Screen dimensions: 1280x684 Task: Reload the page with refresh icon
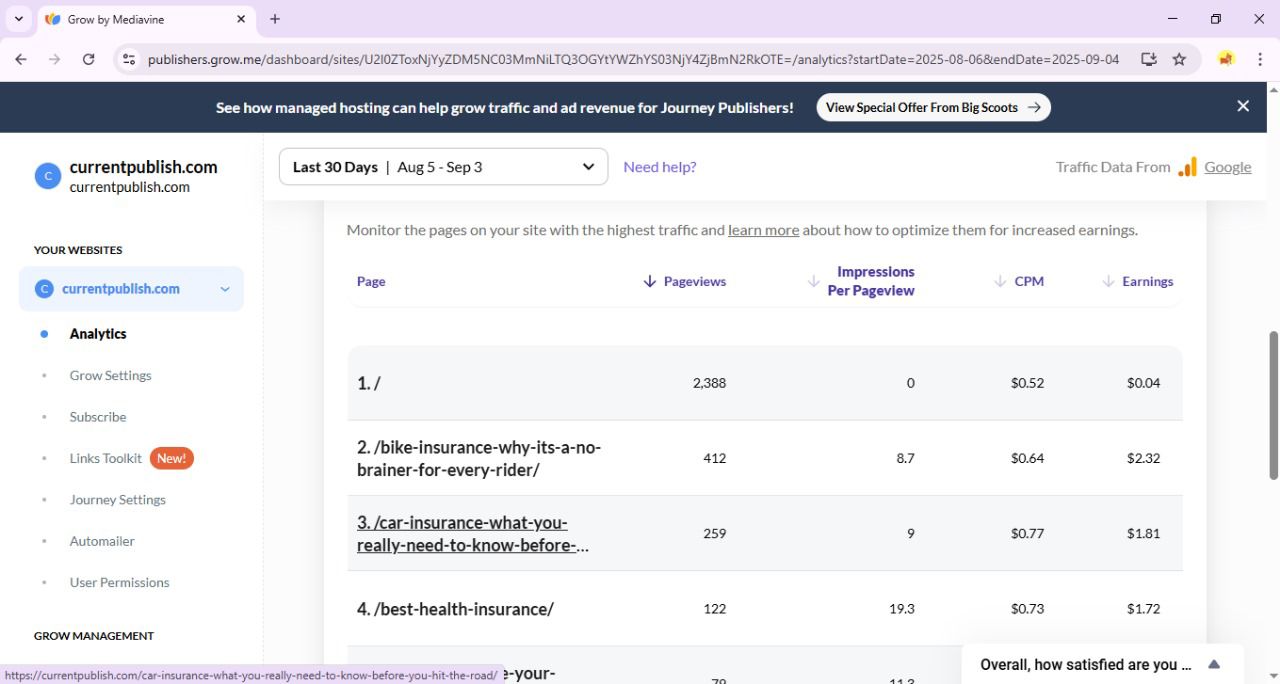click(88, 59)
